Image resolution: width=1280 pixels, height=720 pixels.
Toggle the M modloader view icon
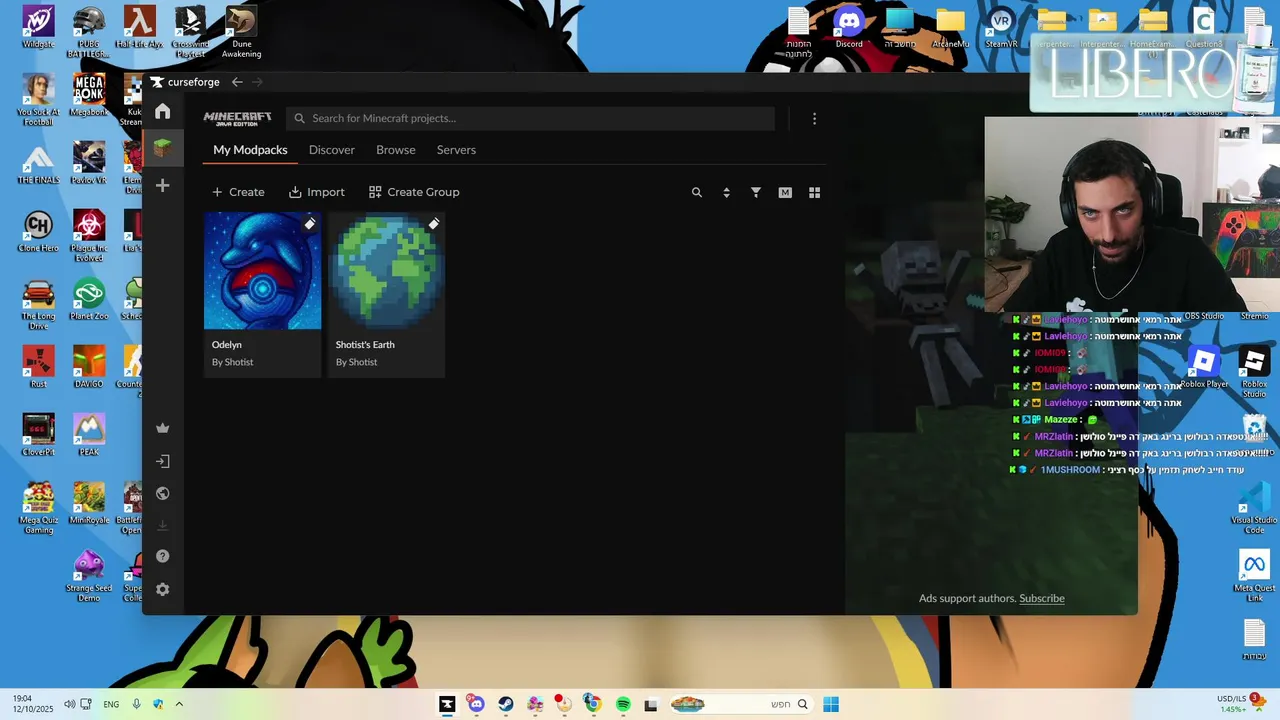click(x=785, y=192)
